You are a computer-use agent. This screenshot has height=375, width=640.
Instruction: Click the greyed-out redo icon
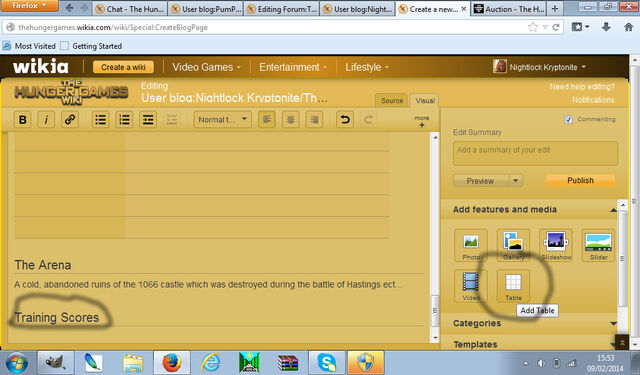[368, 120]
